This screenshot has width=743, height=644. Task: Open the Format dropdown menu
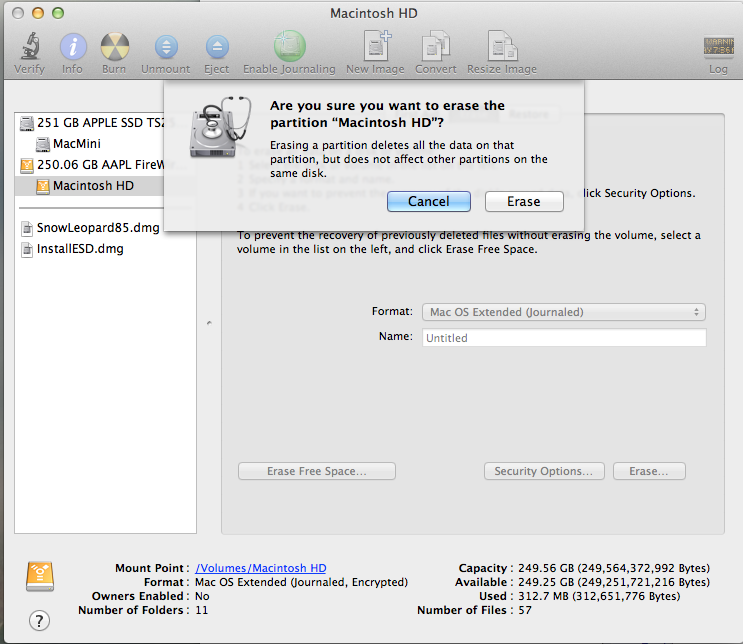click(x=564, y=312)
